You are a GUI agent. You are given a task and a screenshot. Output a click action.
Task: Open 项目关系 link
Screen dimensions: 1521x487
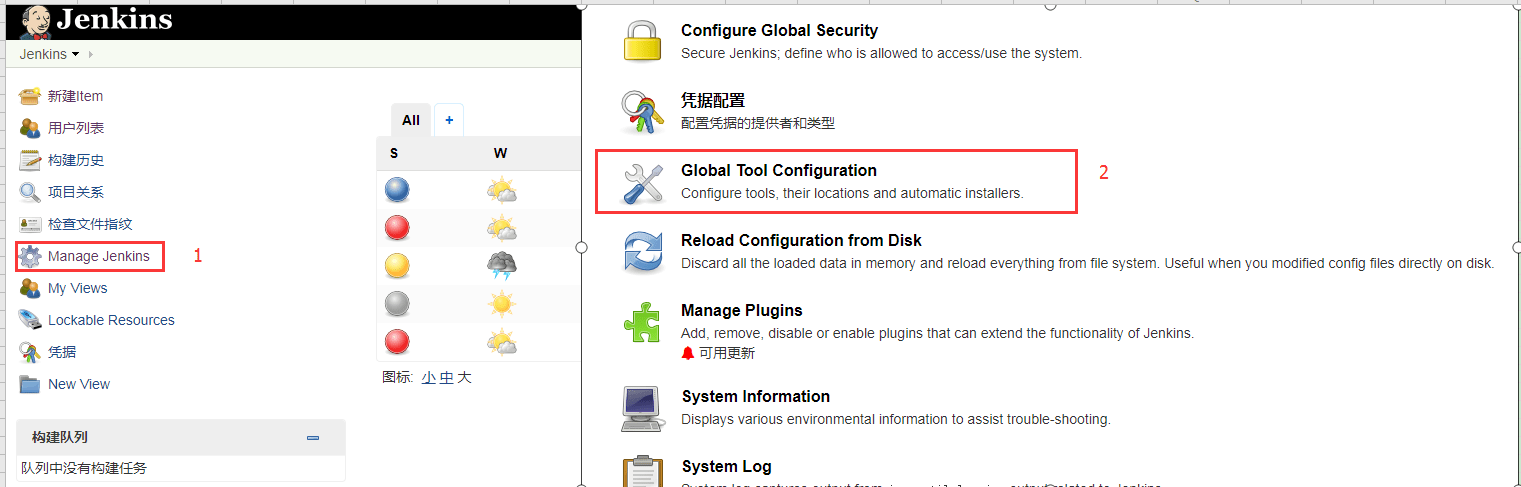(76, 192)
